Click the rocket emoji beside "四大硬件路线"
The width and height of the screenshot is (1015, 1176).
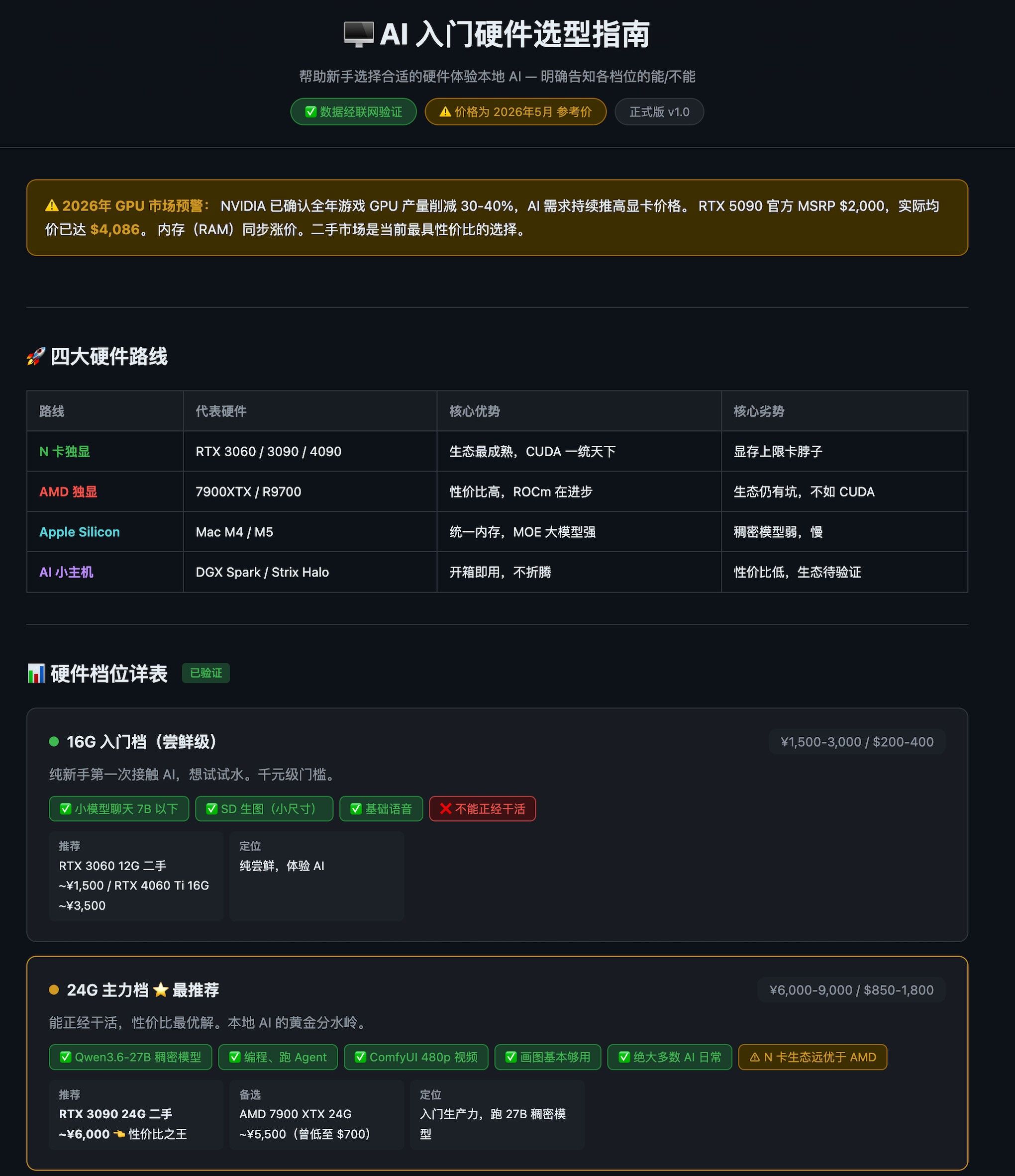point(36,357)
